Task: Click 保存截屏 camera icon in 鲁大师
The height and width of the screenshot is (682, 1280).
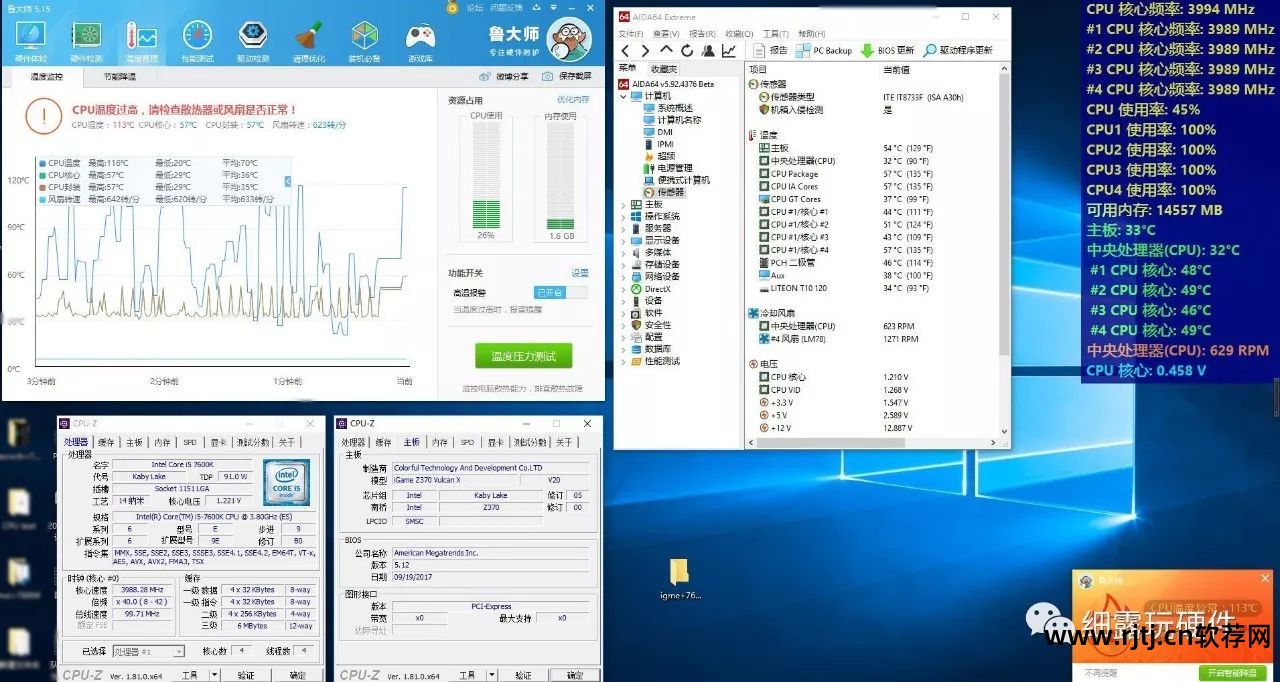Action: coord(547,76)
